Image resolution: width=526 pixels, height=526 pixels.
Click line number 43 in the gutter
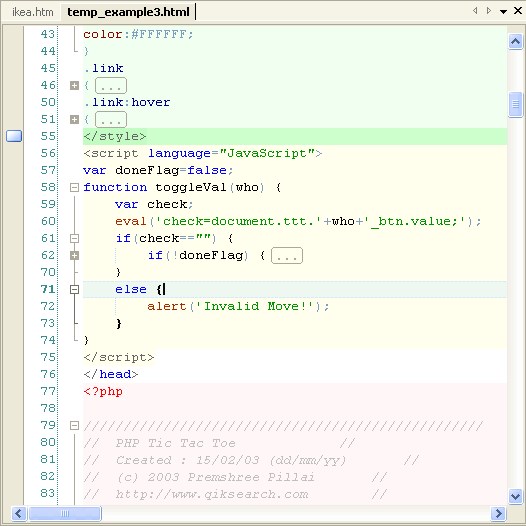tap(48, 34)
